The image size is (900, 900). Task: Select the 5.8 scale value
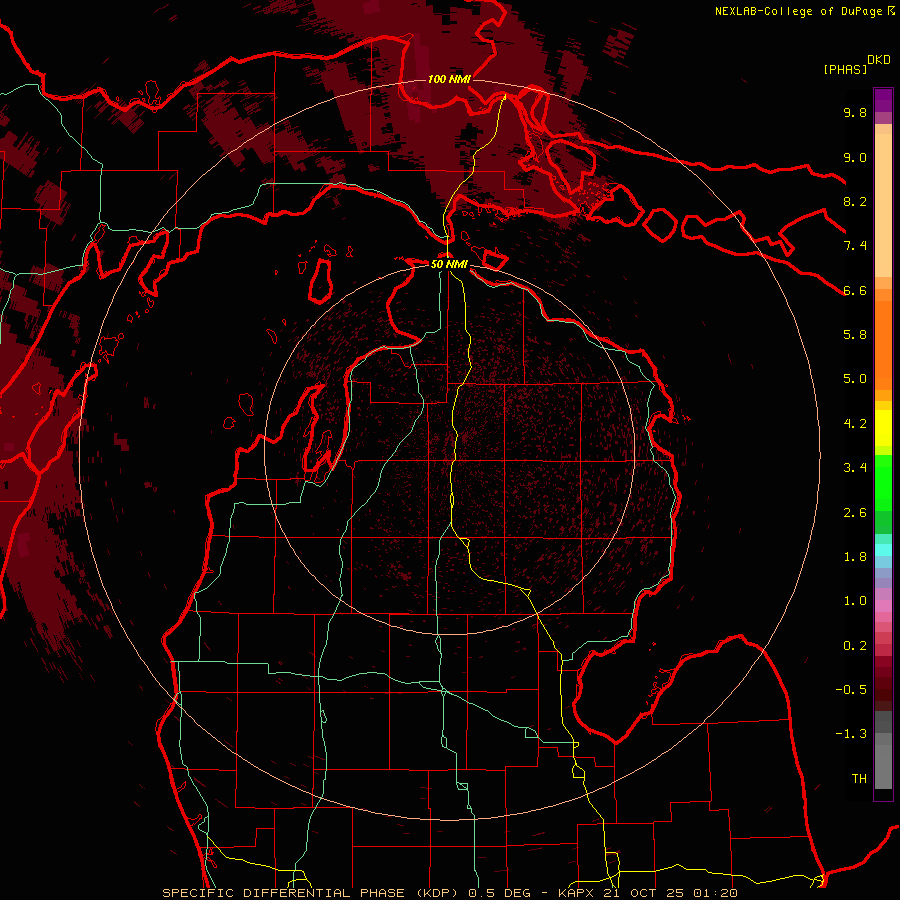click(855, 335)
